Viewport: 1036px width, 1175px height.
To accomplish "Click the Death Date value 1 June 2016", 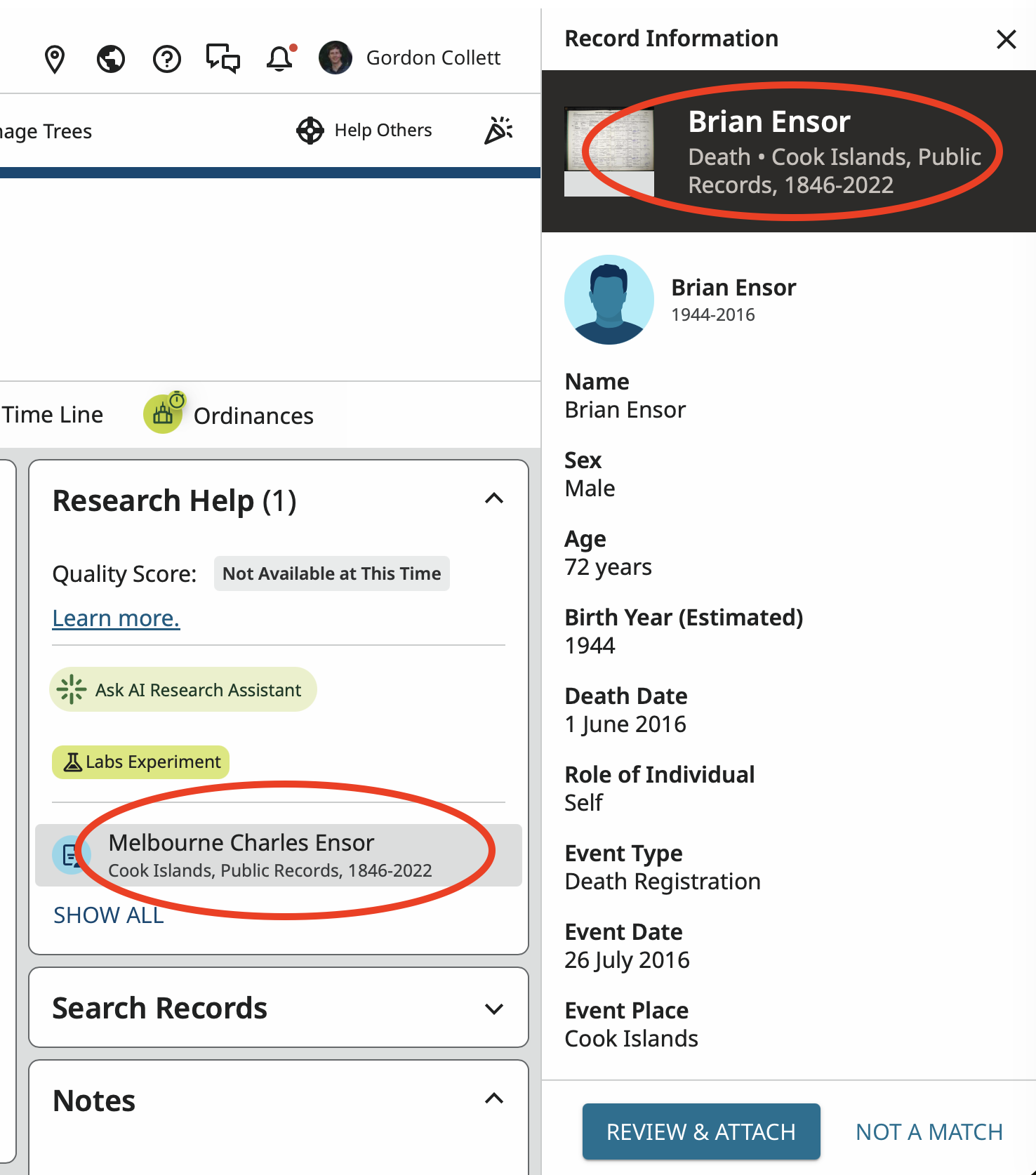I will tap(625, 724).
